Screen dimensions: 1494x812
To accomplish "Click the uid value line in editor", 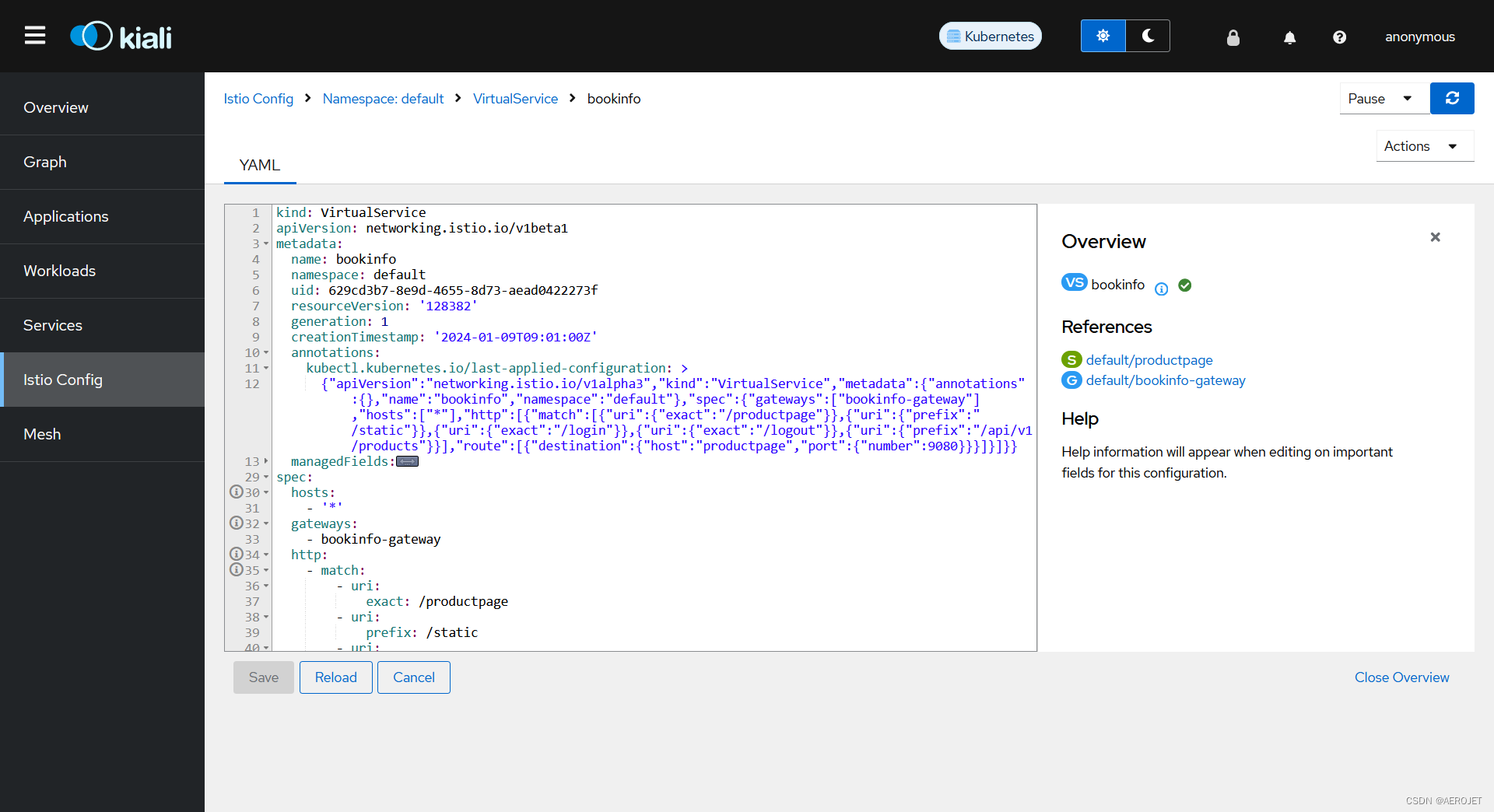I will 463,290.
